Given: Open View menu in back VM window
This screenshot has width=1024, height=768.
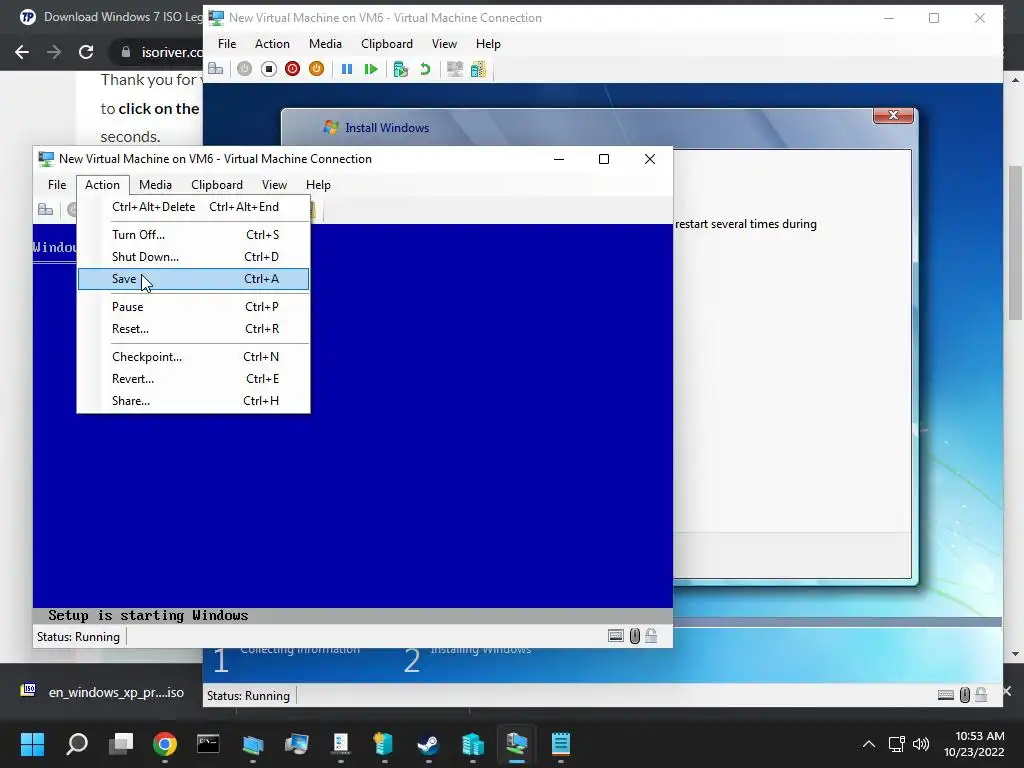Looking at the screenshot, I should click(x=444, y=44).
